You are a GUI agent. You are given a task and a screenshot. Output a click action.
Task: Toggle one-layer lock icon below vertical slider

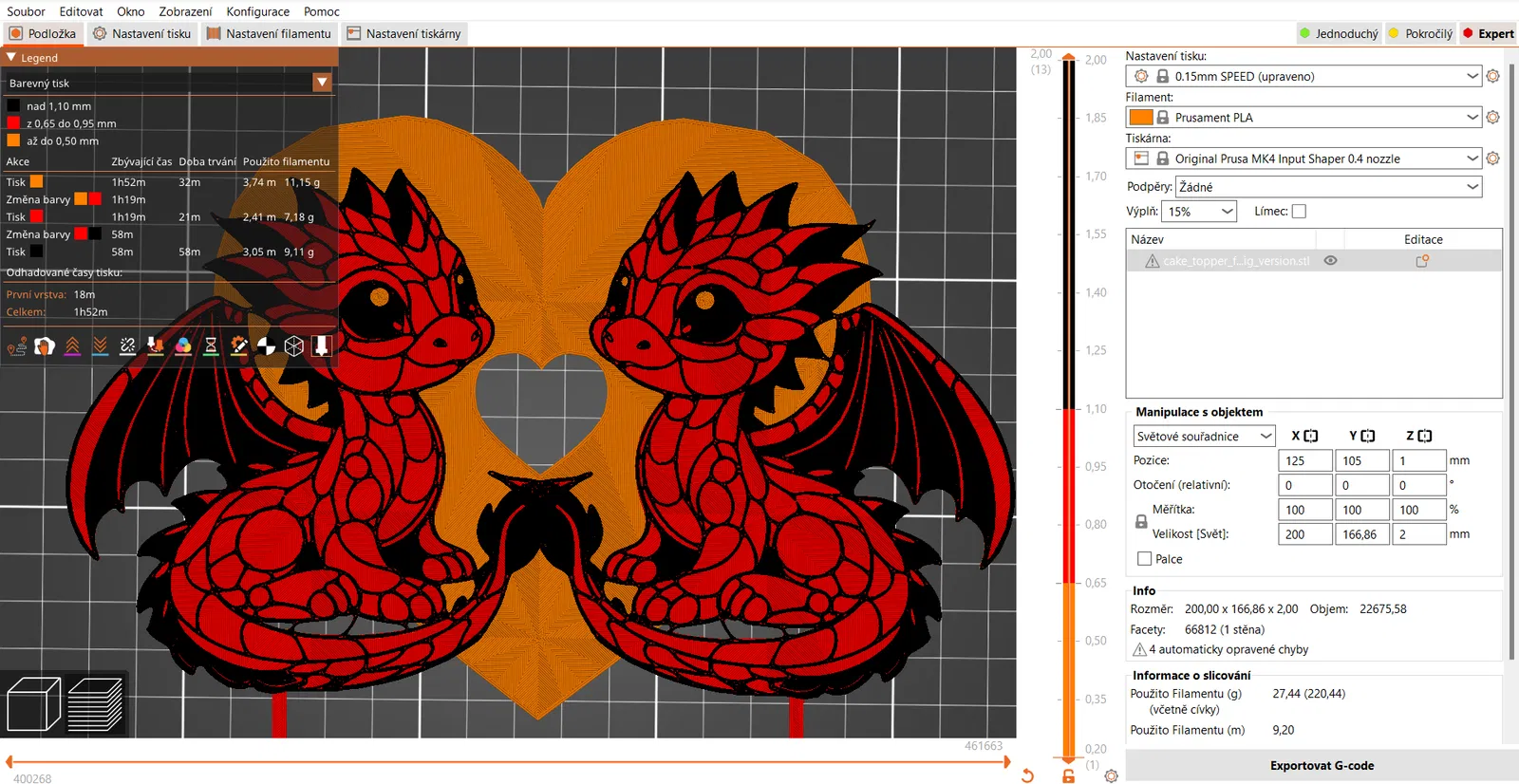point(1069,775)
